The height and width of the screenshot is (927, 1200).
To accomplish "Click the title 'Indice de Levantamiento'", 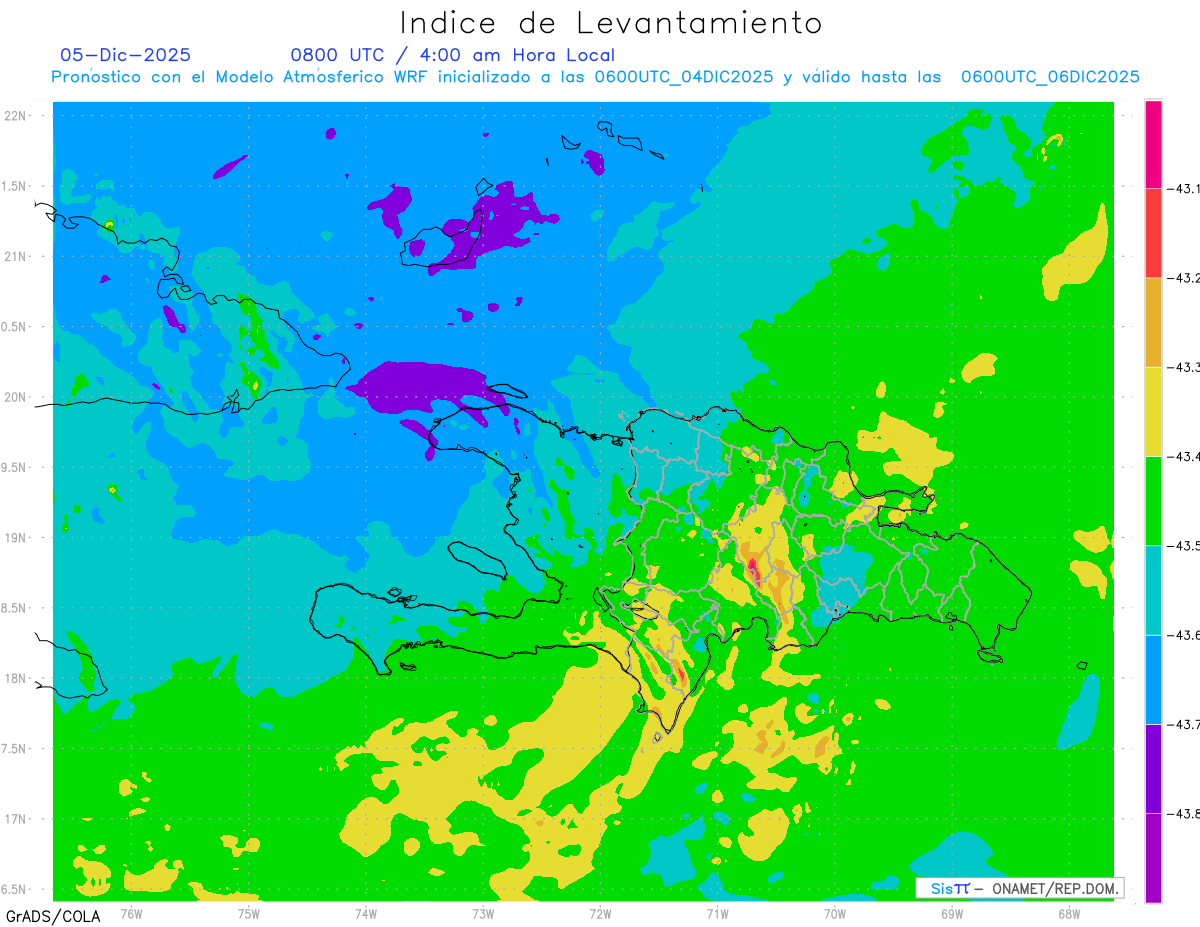I will pos(611,23).
